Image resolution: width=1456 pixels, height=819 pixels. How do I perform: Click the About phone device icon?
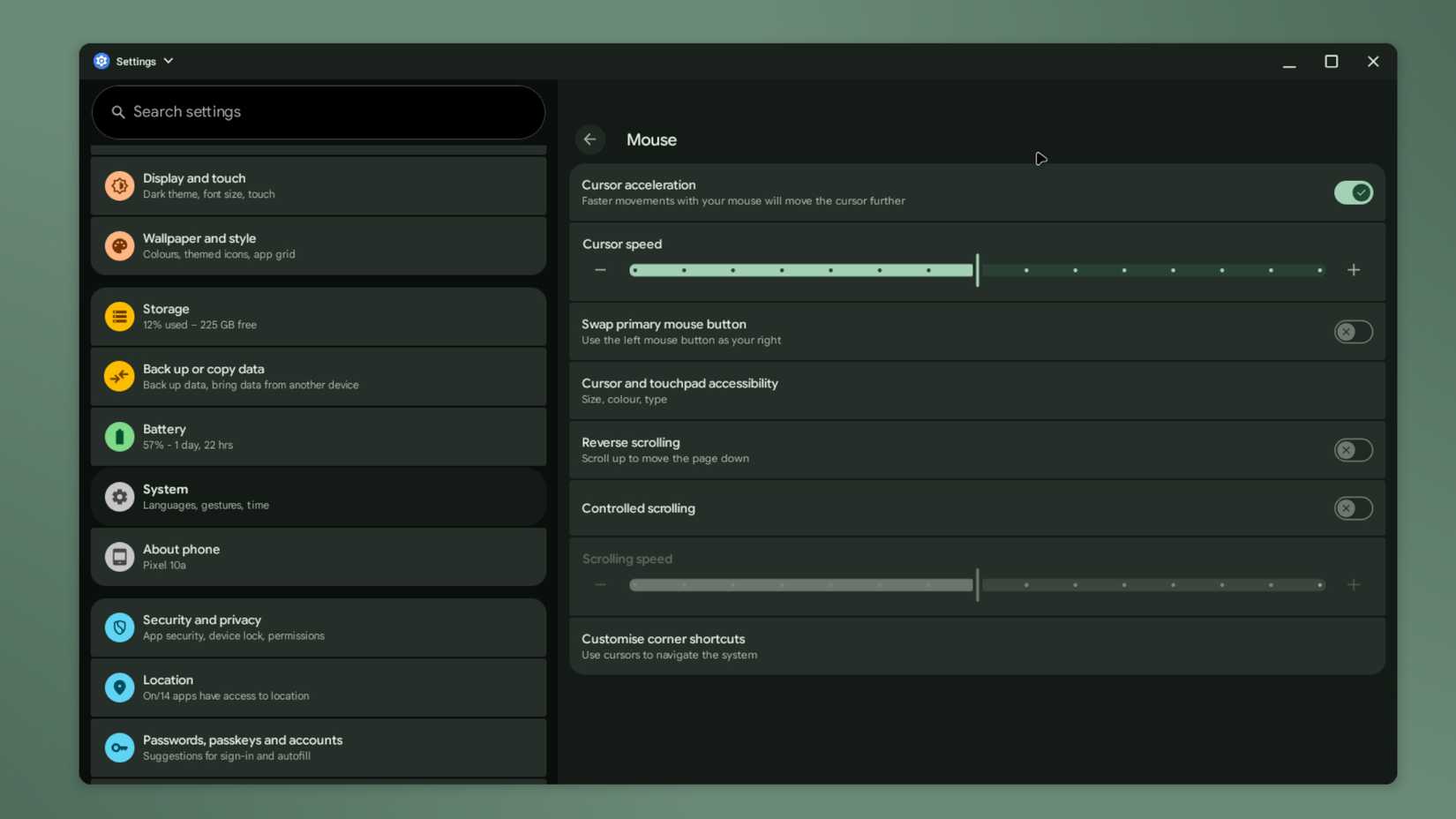pos(120,556)
